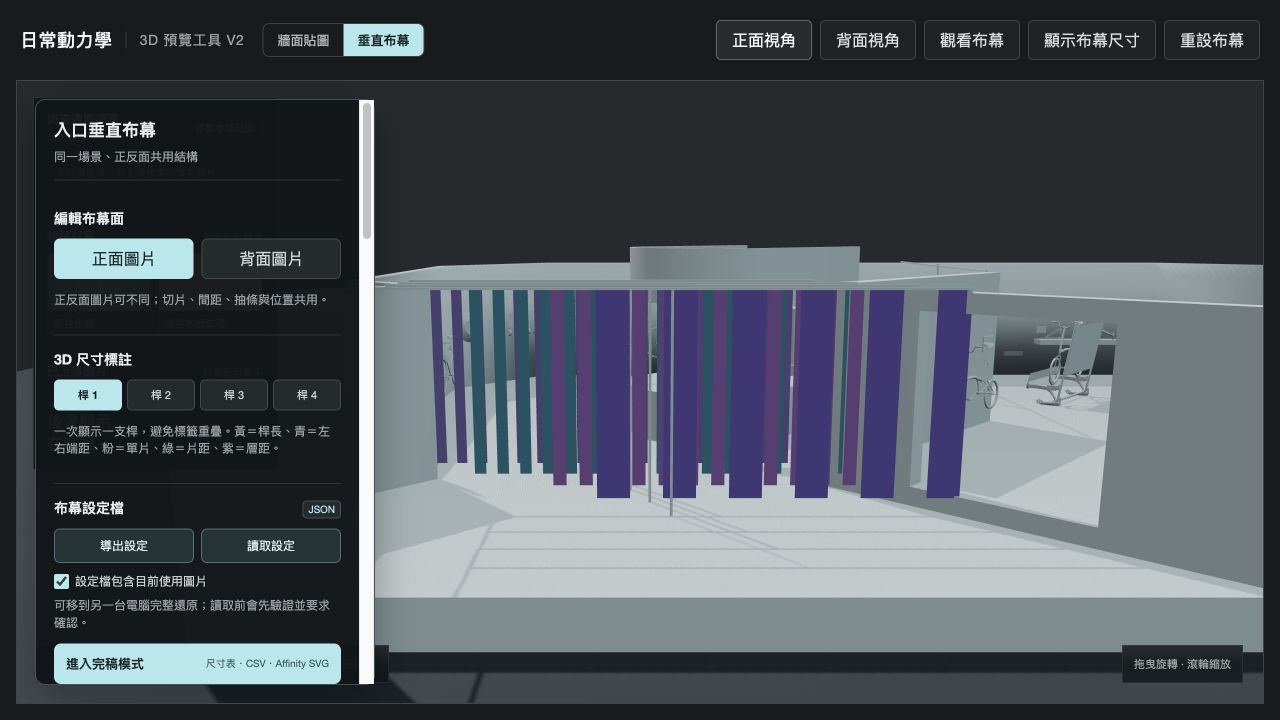The height and width of the screenshot is (720, 1280).
Task: Click the 讀取設定 load button
Action: tap(271, 546)
